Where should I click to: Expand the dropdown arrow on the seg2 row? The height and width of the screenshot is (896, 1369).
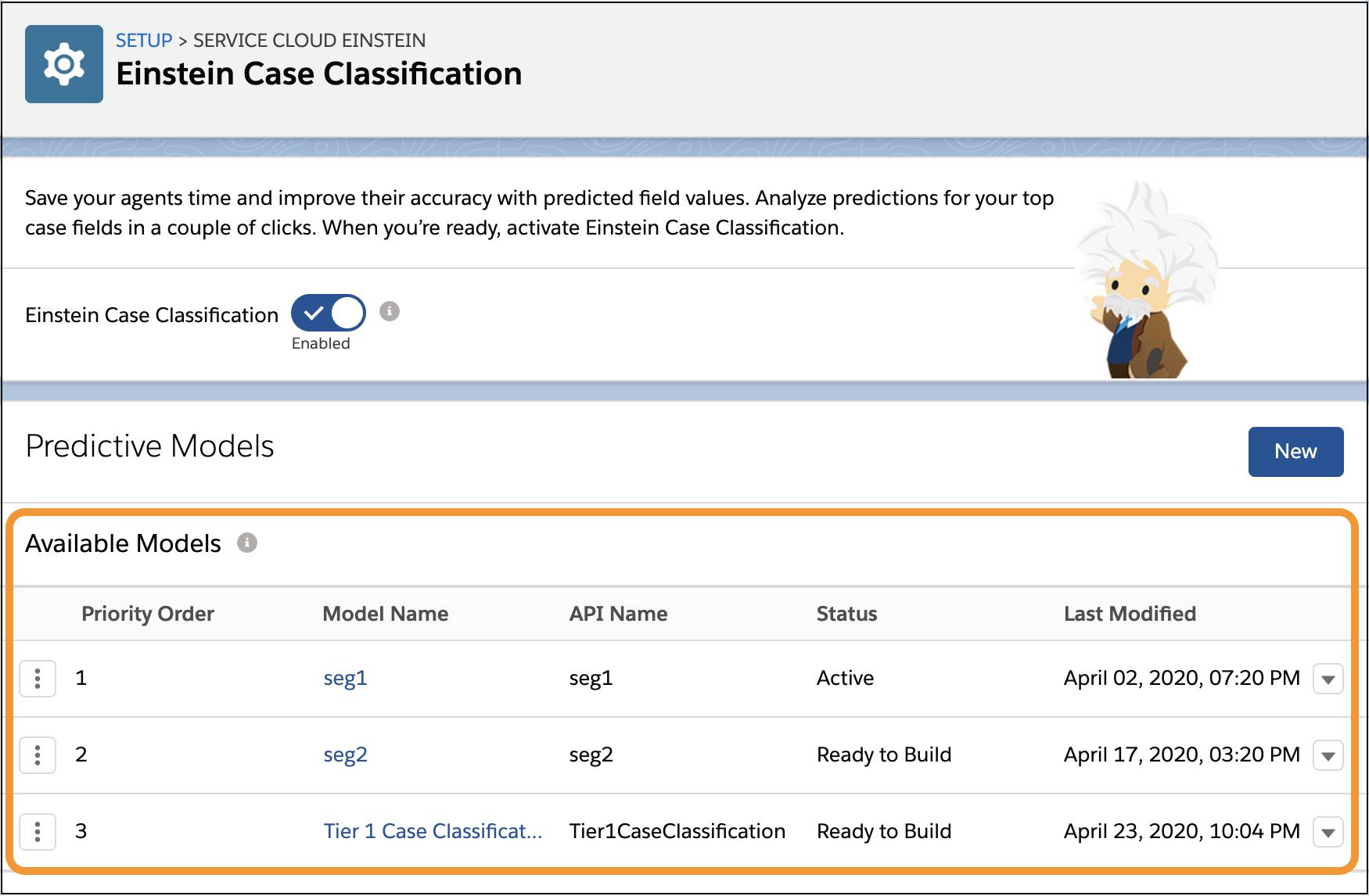click(1328, 754)
